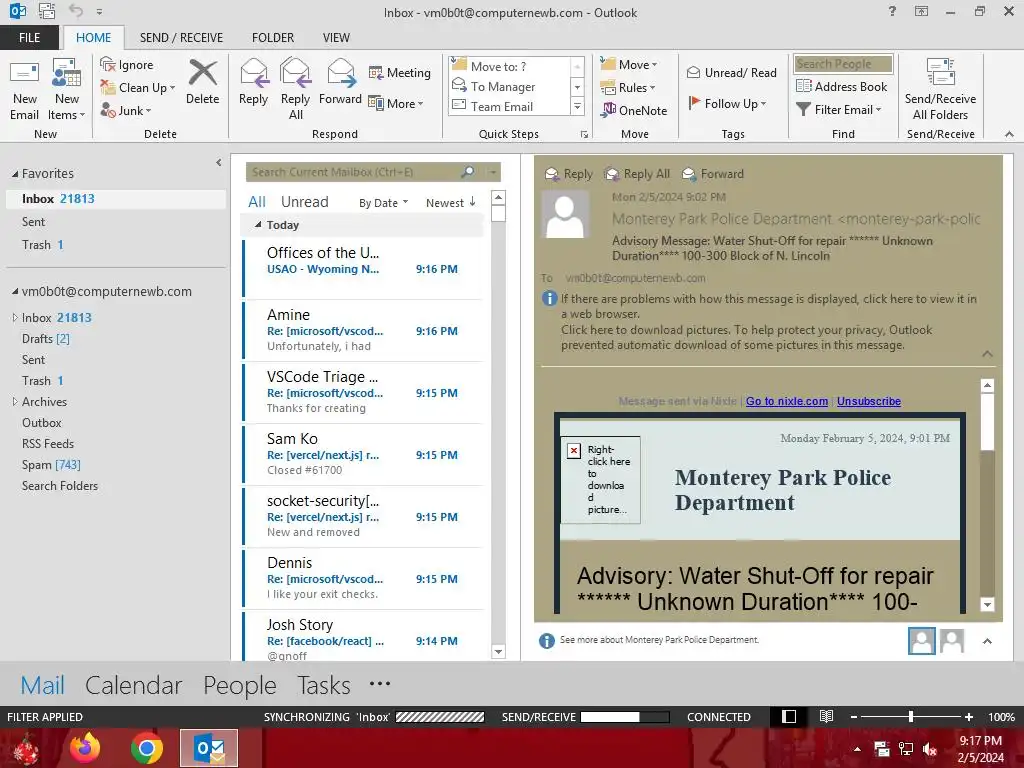This screenshot has width=1024, height=768.
Task: Toggle Newest sort order
Action: (x=451, y=202)
